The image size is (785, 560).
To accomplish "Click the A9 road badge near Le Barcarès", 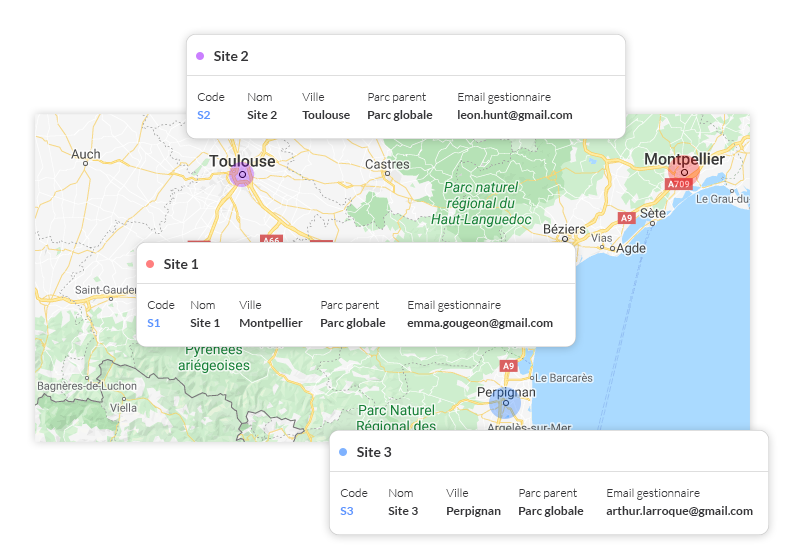I will tap(508, 366).
